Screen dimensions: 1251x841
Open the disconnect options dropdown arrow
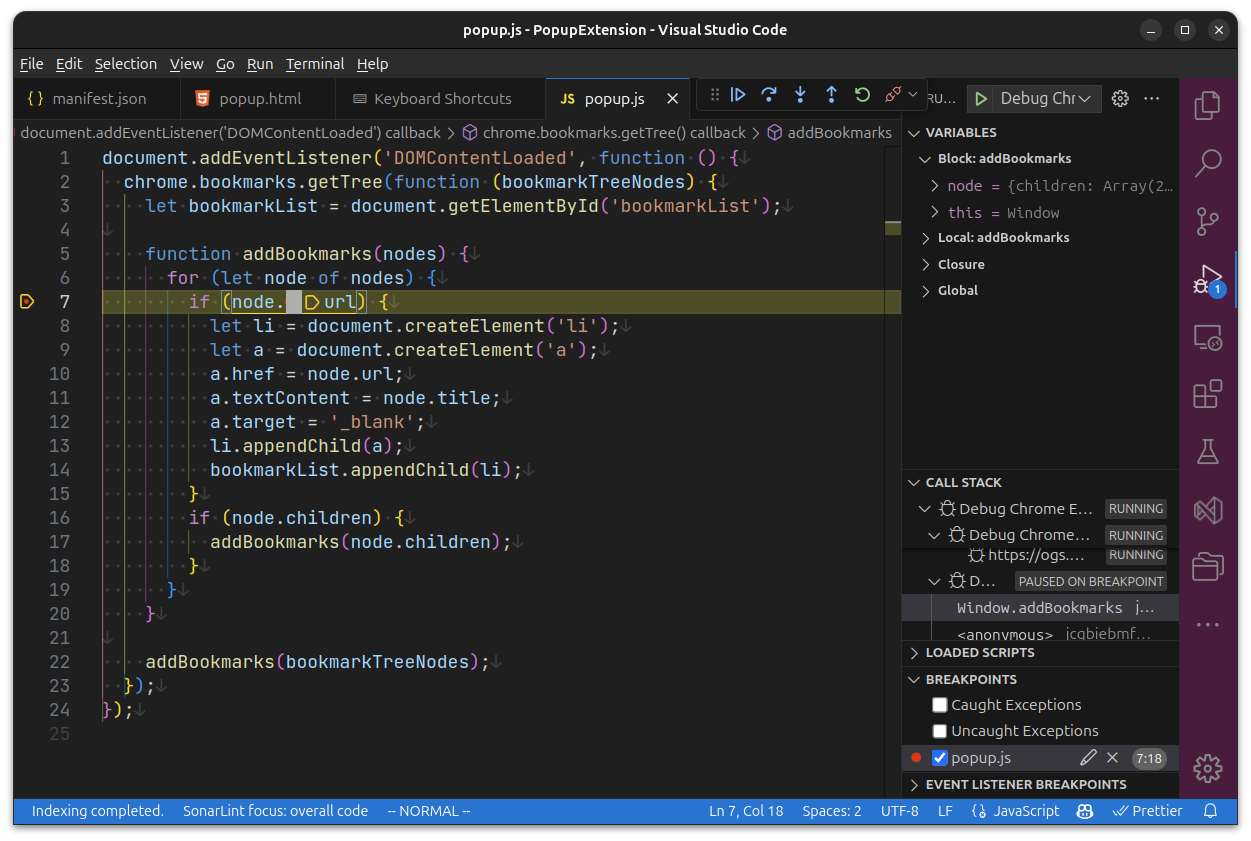[913, 95]
